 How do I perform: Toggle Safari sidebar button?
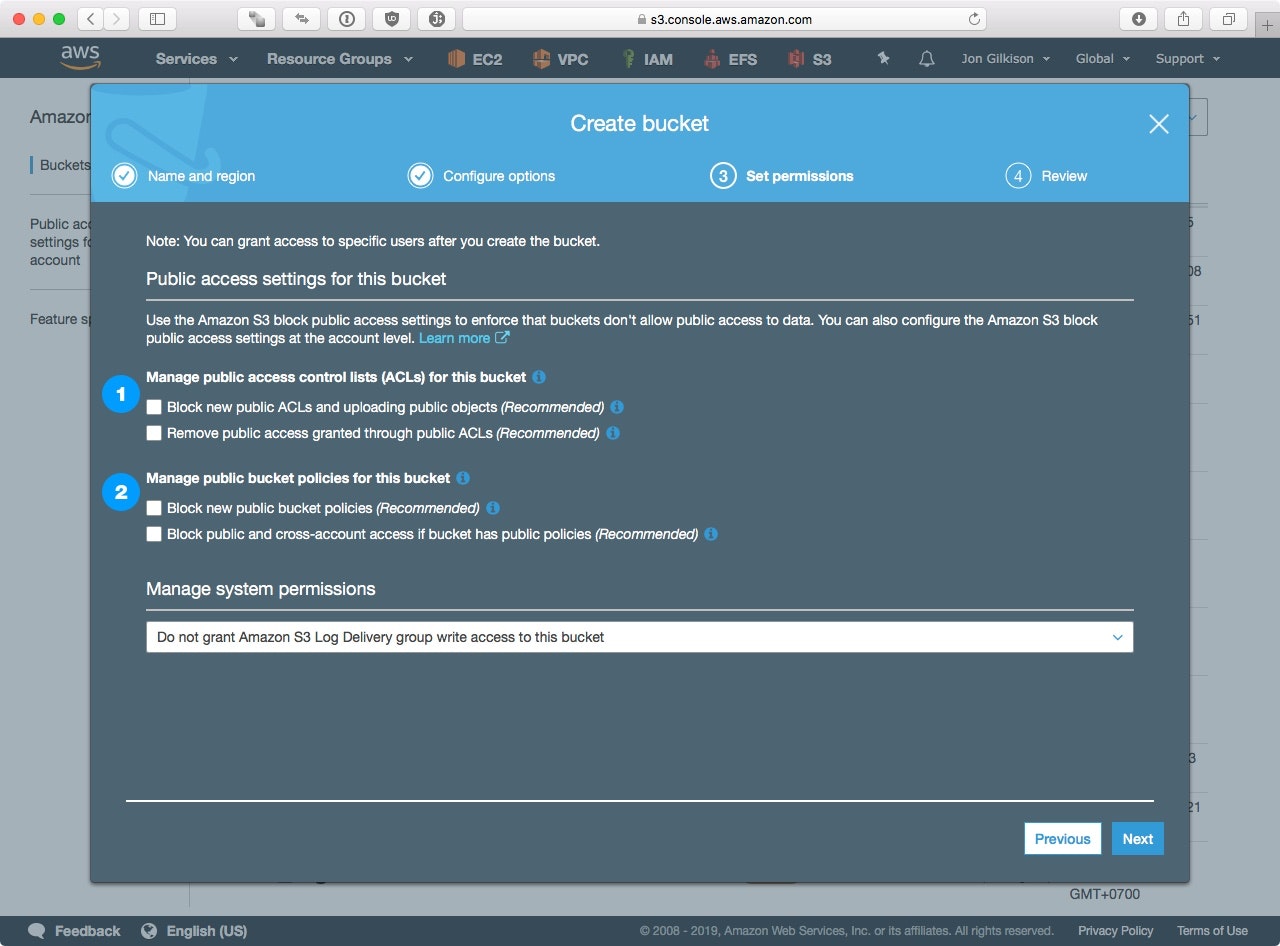157,19
